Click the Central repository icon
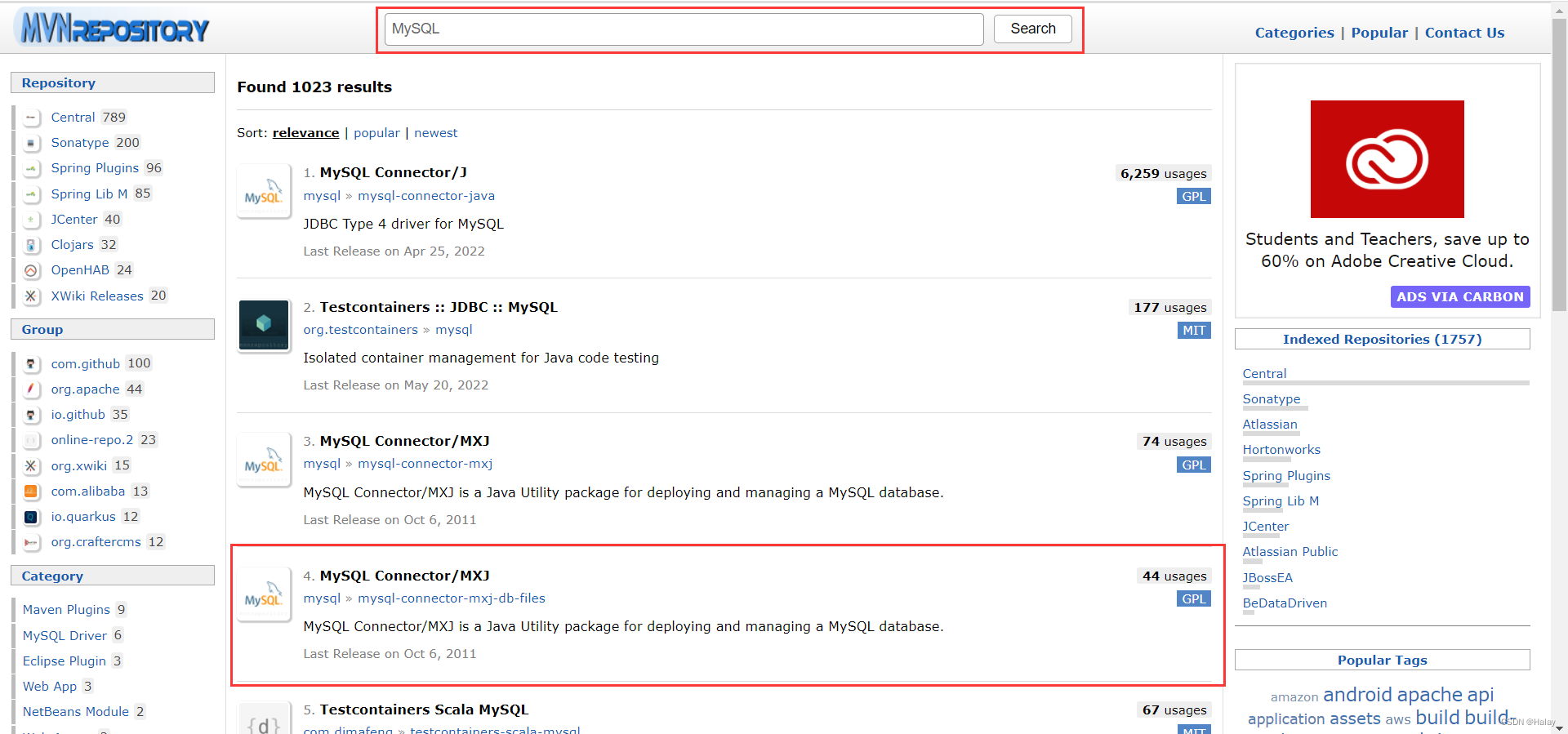This screenshot has height=734, width=1568. tap(31, 118)
